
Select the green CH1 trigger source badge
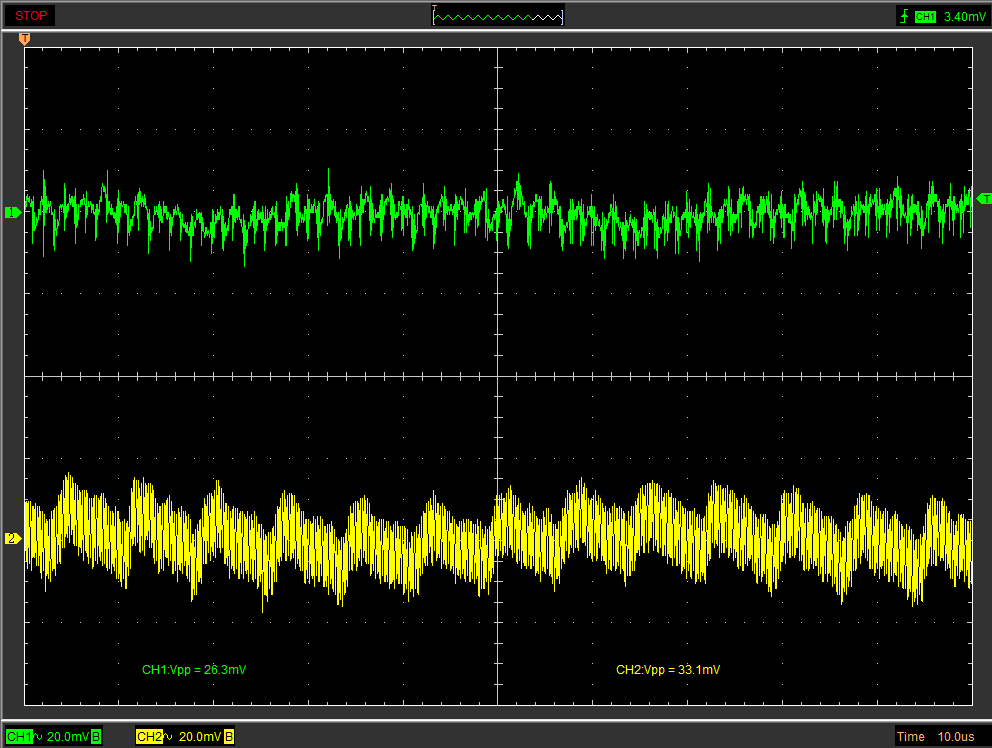[x=925, y=16]
